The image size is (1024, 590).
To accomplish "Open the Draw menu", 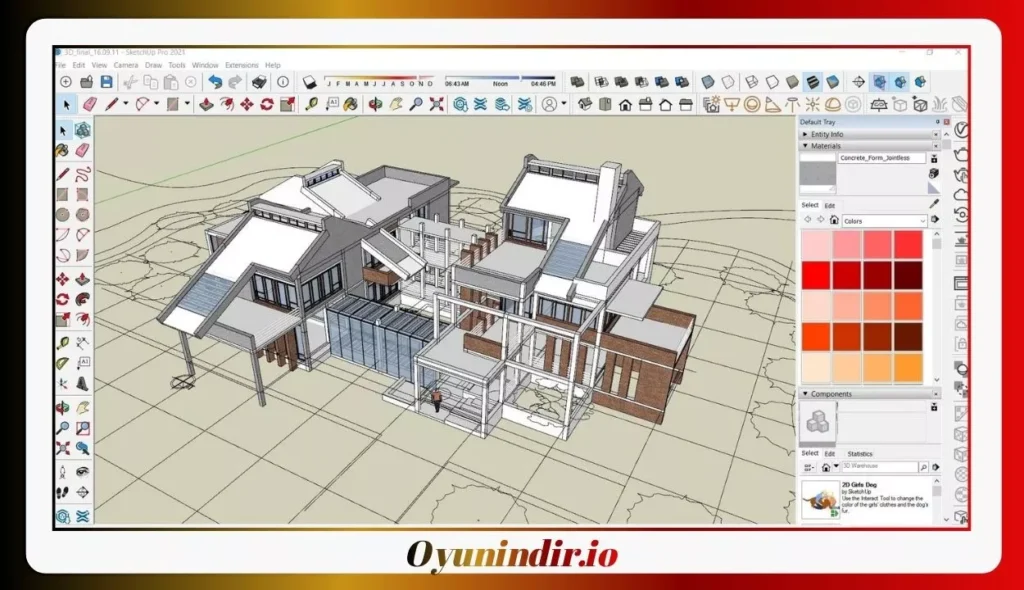I will [x=153, y=65].
